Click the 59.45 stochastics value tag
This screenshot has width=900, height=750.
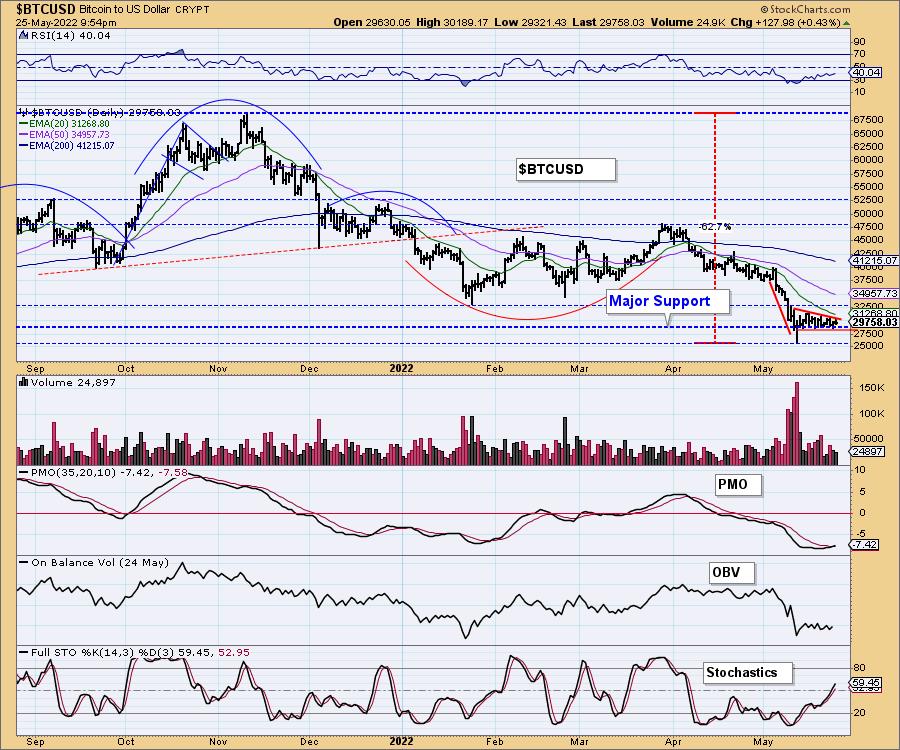pyautogui.click(x=867, y=683)
